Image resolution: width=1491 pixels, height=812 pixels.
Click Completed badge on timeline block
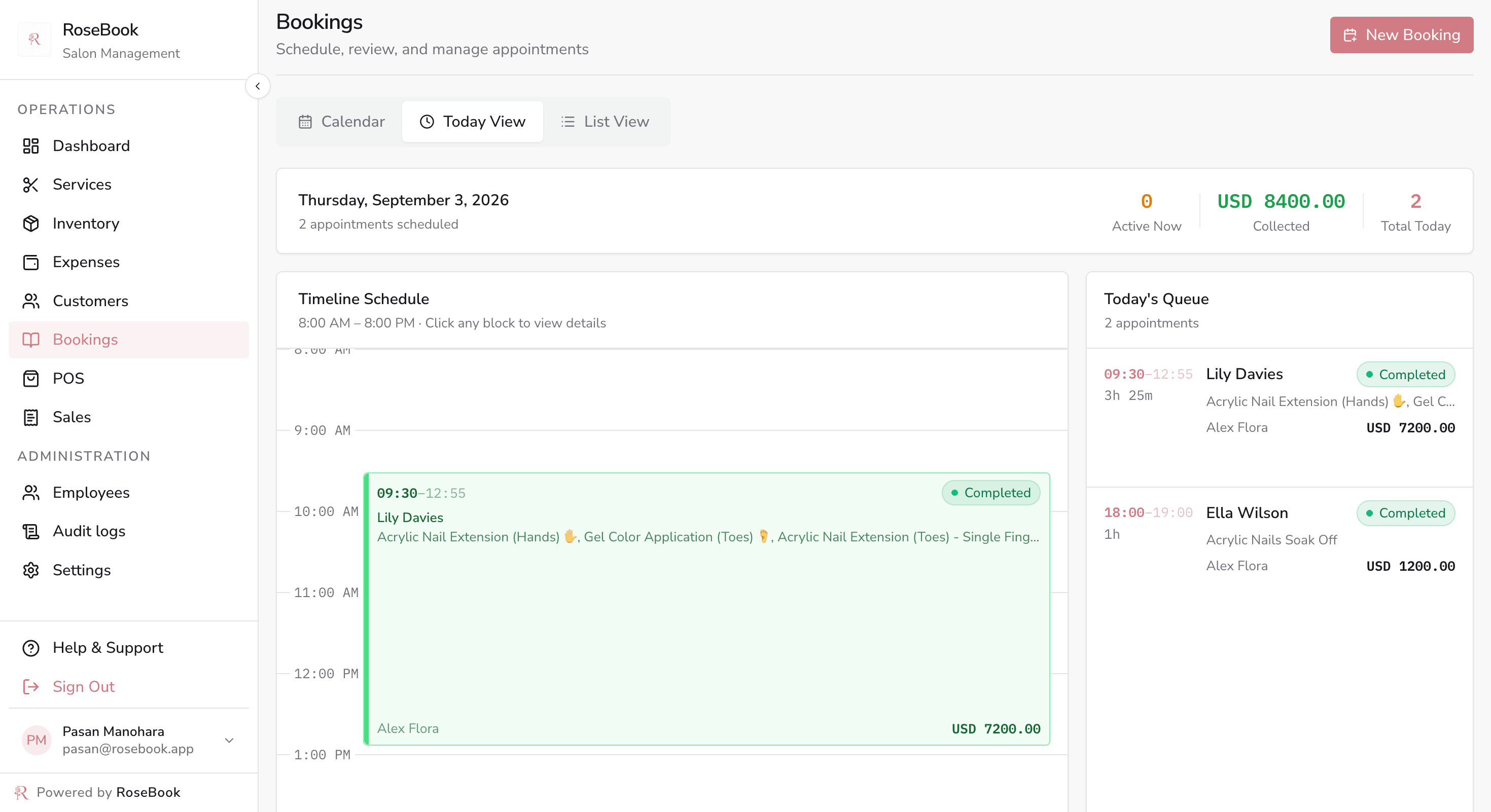point(991,493)
